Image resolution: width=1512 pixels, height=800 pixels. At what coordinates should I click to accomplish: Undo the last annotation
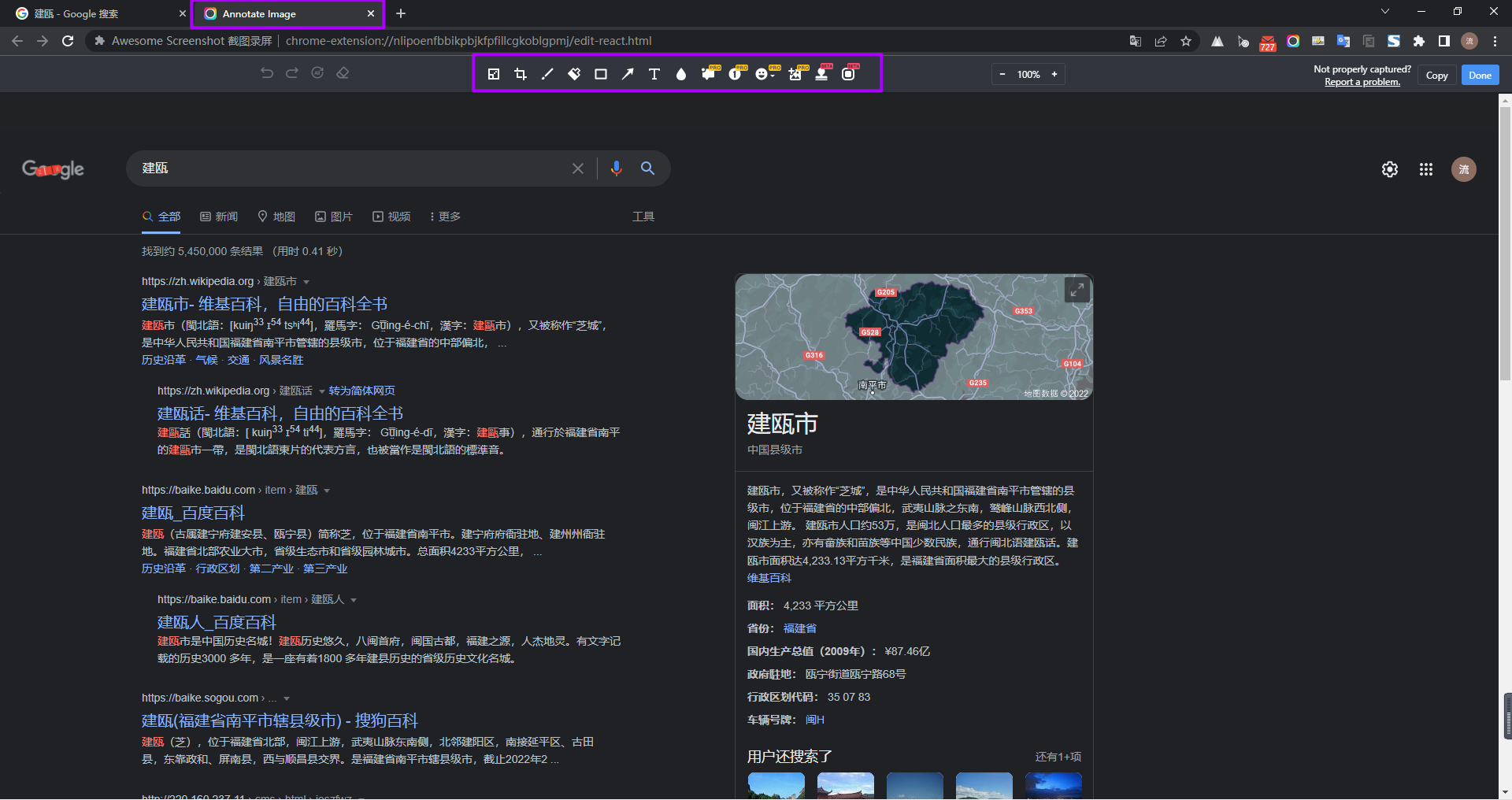267,72
